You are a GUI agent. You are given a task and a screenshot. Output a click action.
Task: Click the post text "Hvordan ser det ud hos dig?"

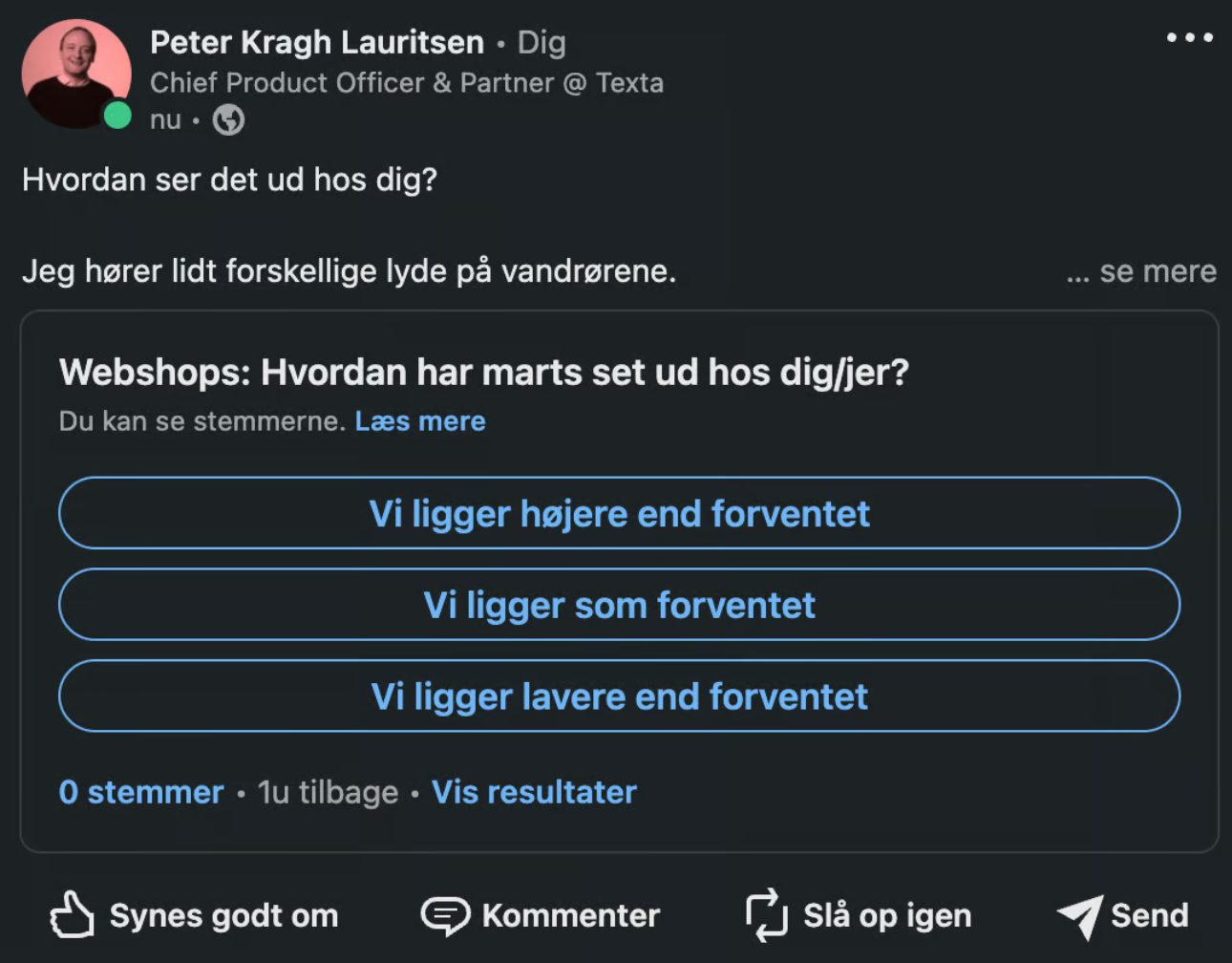tap(229, 180)
